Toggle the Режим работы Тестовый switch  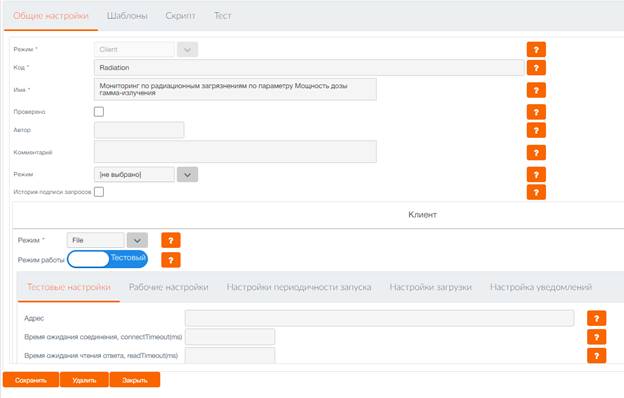[x=107, y=259]
